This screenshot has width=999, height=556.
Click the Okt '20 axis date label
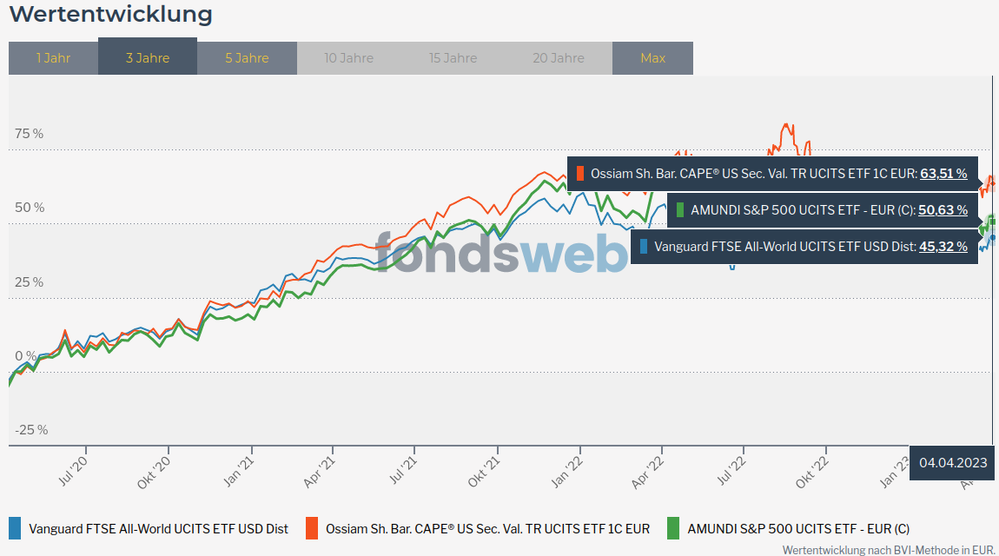154,473
